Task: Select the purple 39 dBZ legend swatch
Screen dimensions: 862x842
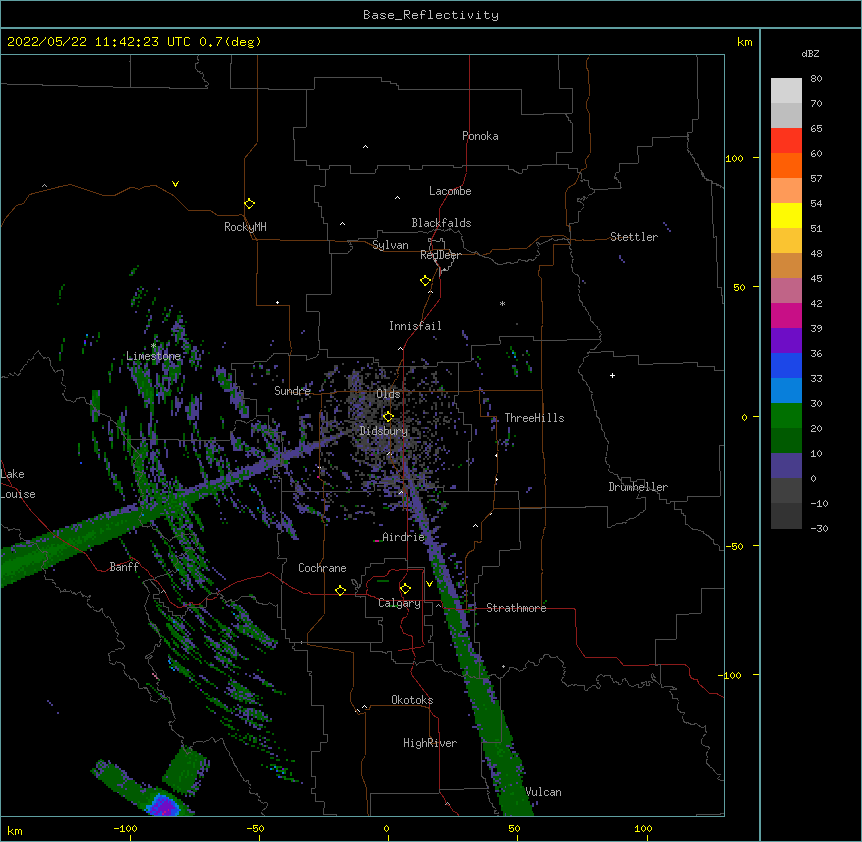Action: click(786, 340)
